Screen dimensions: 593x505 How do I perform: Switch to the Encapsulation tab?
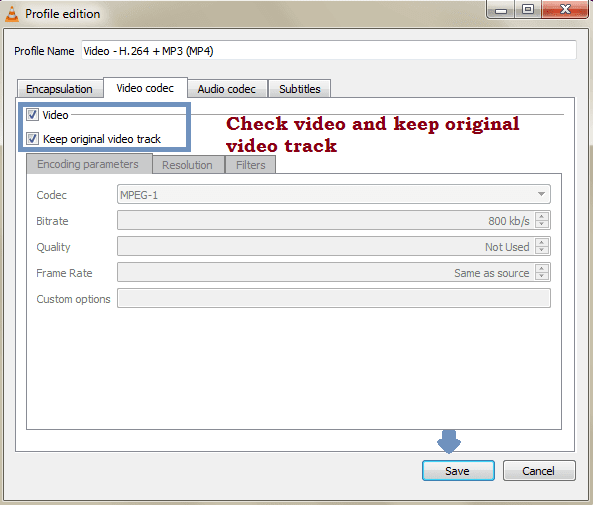[x=60, y=89]
